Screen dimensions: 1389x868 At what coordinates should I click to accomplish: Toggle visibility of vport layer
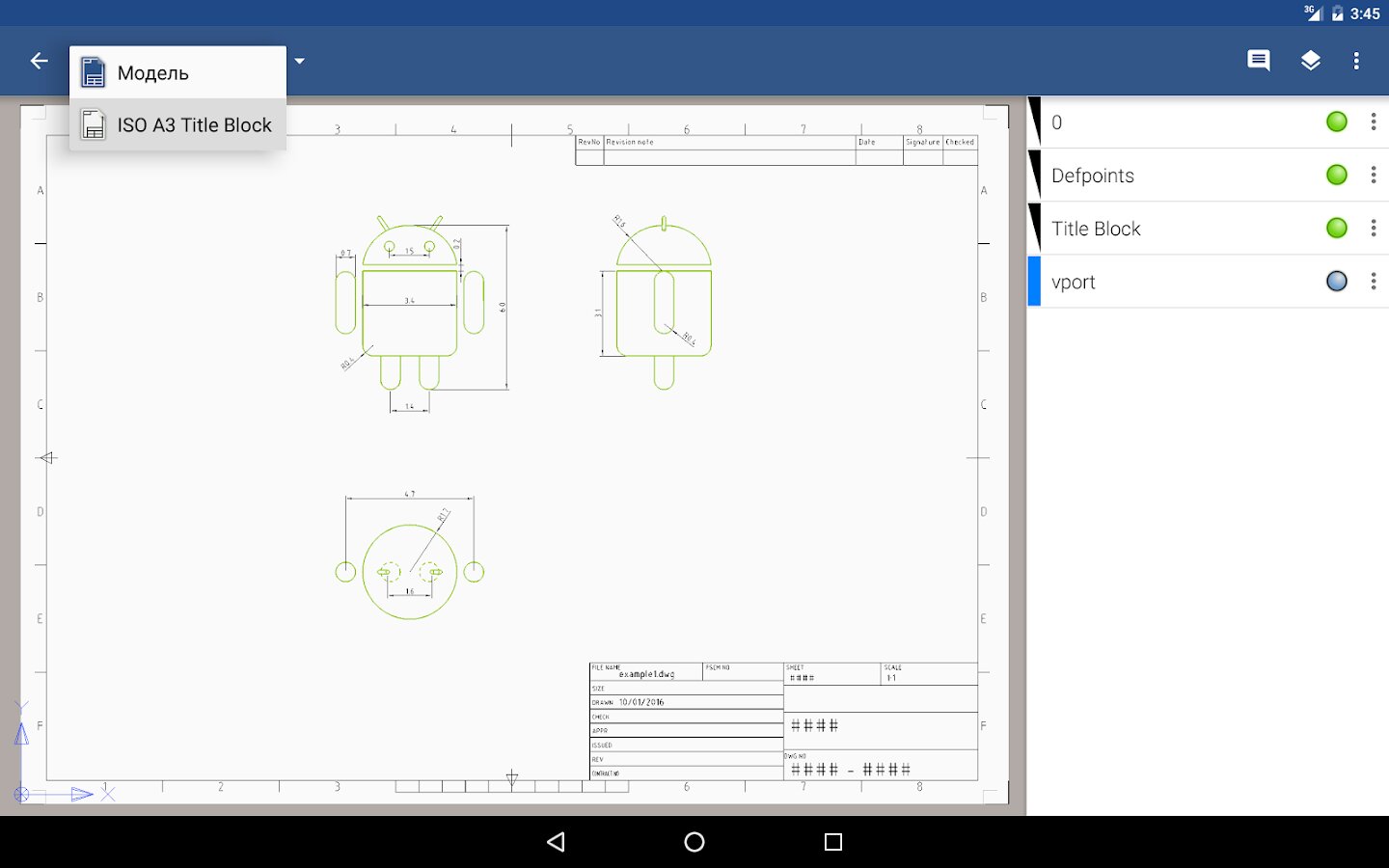[1336, 281]
